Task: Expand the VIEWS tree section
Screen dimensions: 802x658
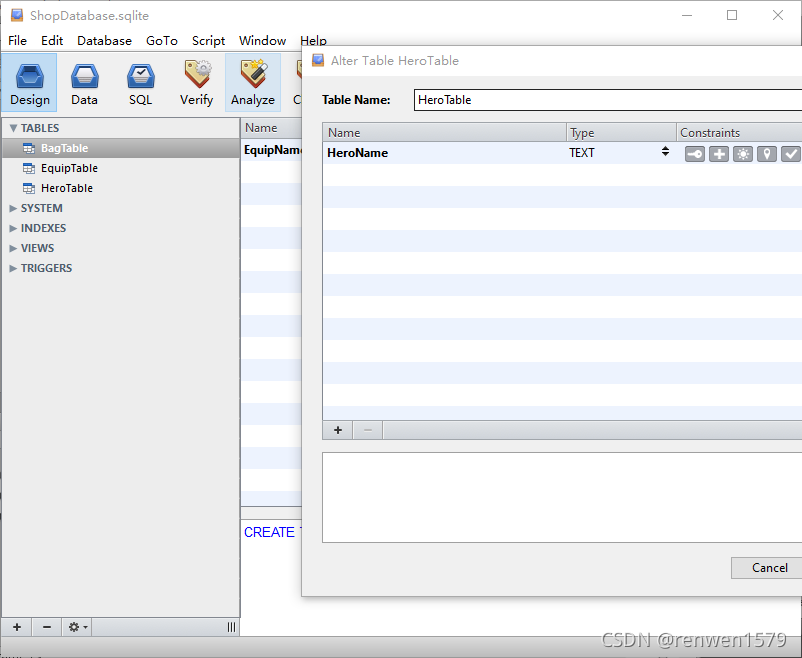Action: coord(13,248)
